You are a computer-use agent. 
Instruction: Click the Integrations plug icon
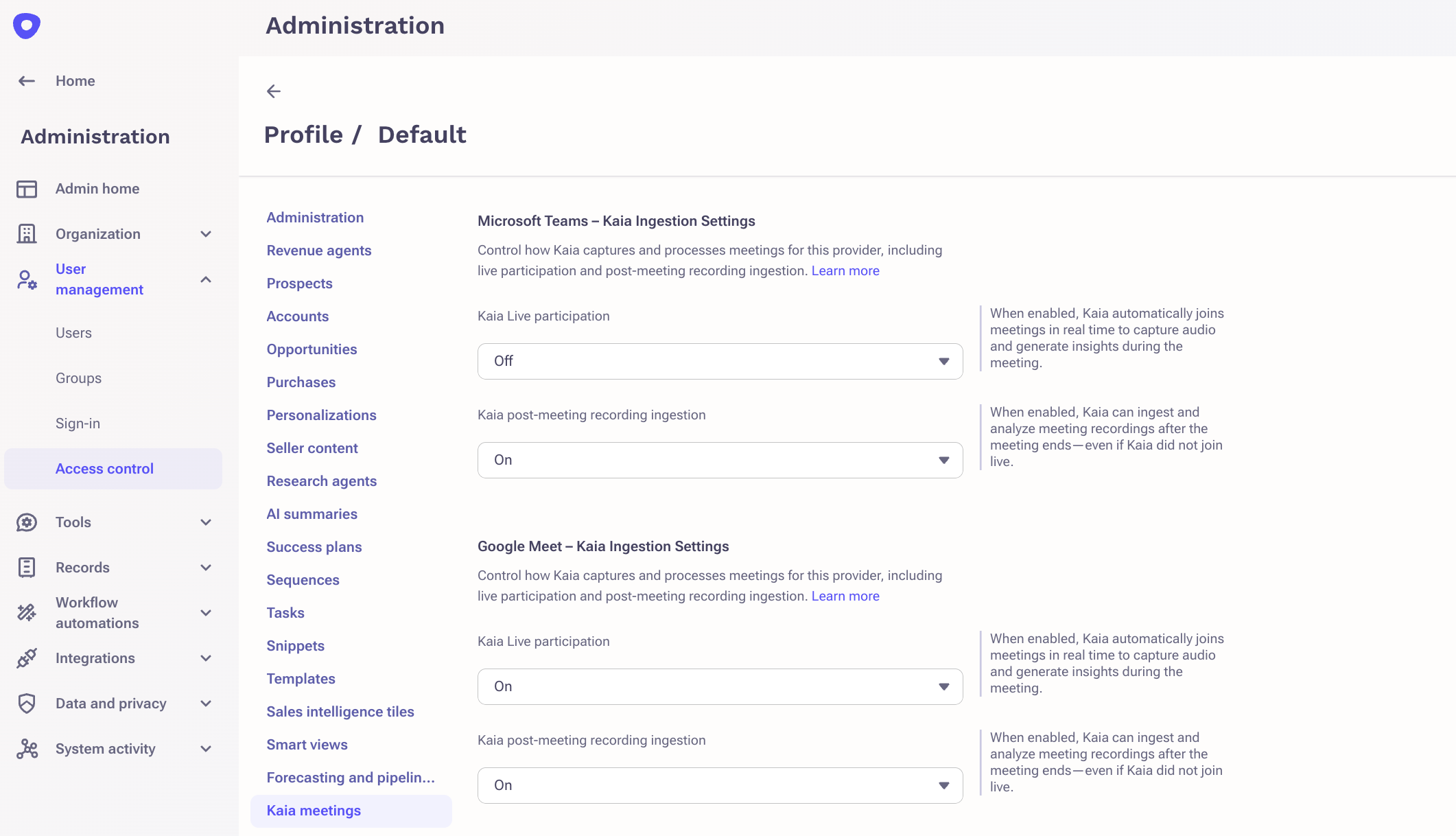point(27,658)
